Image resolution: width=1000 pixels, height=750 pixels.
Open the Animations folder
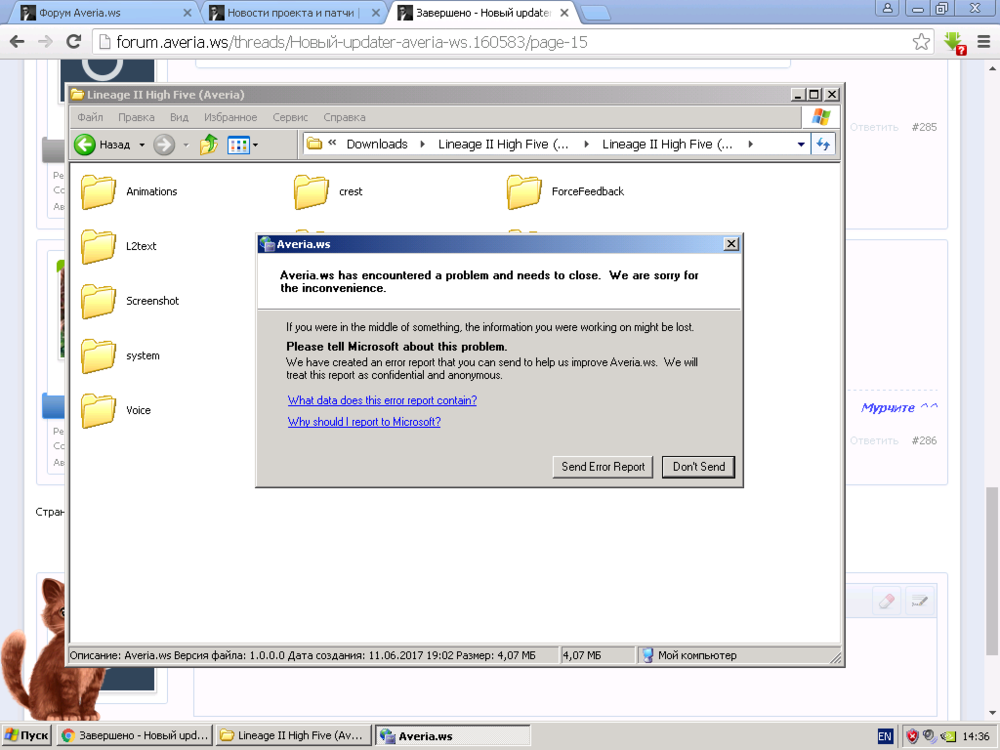click(x=99, y=192)
